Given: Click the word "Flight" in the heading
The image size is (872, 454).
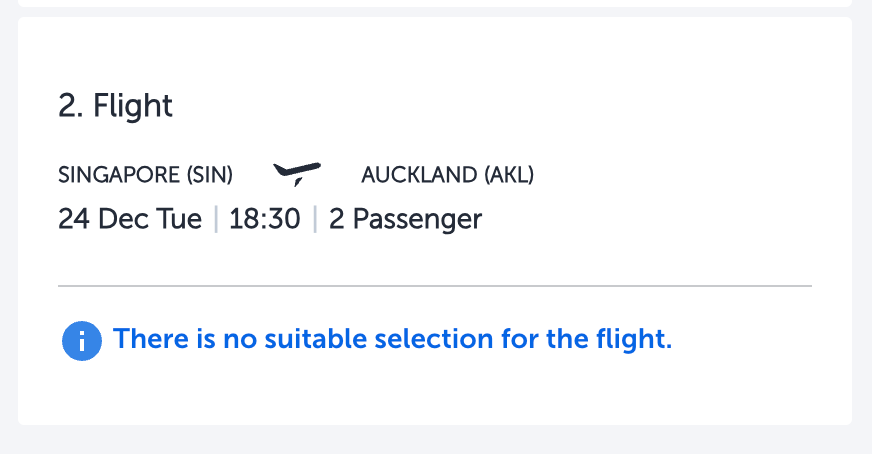Looking at the screenshot, I should coord(133,106).
